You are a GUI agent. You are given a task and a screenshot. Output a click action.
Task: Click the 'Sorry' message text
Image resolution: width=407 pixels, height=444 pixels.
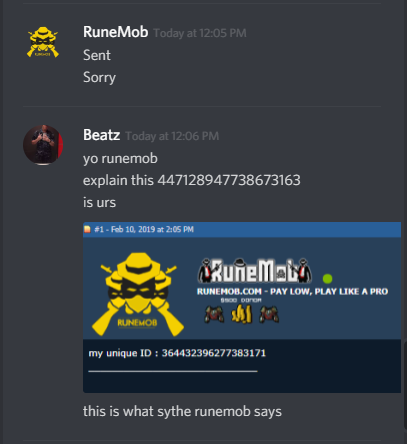[x=99, y=77]
